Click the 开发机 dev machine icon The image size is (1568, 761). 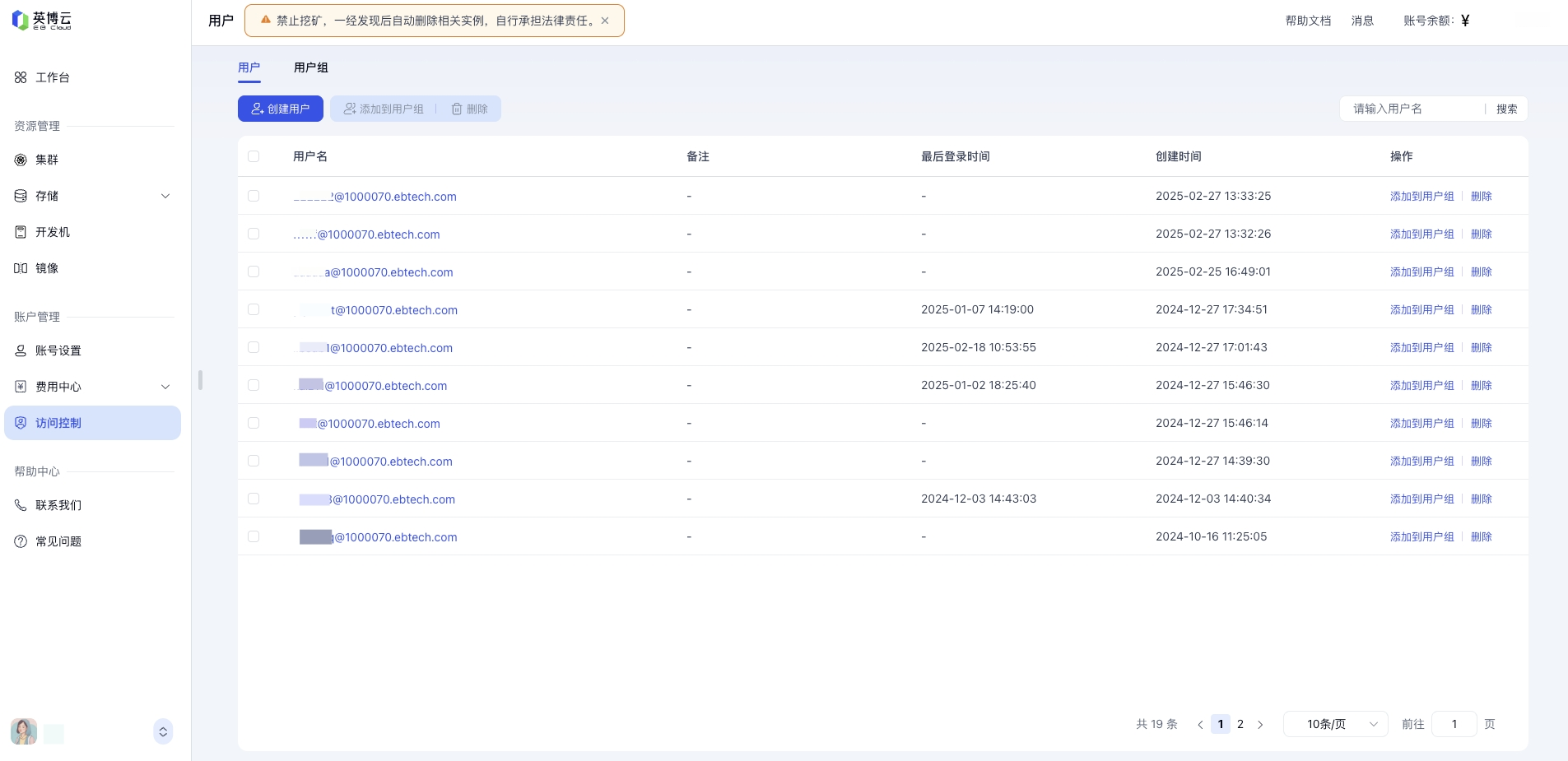[21, 232]
